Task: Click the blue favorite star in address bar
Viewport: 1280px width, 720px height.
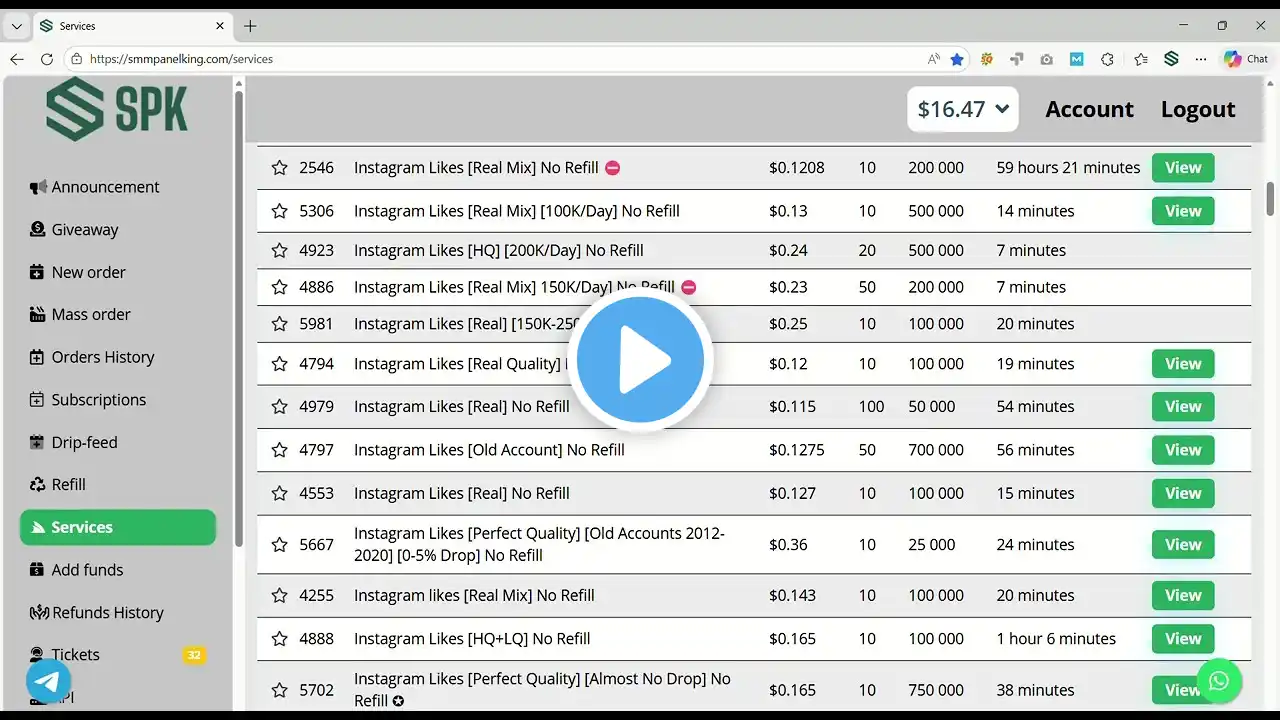Action: pyautogui.click(x=957, y=59)
